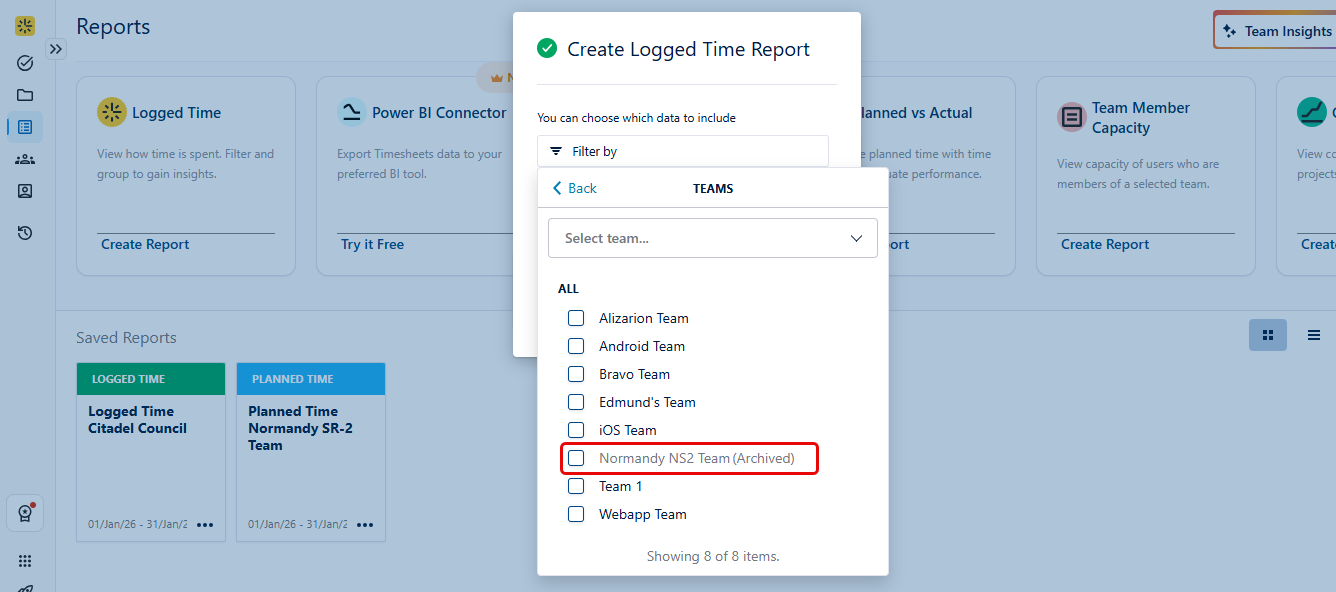Click the Power BI Connector card title

click(439, 113)
